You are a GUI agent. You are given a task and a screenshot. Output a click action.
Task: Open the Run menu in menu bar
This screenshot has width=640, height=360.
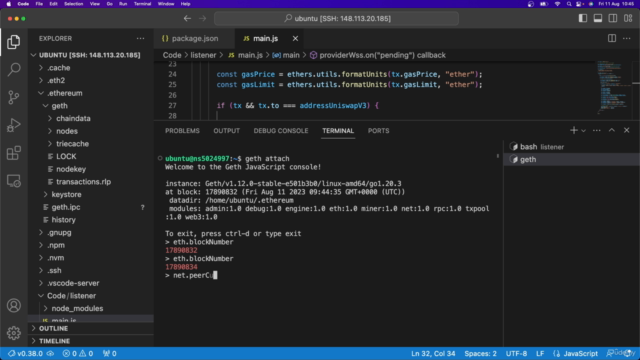click(x=123, y=4)
